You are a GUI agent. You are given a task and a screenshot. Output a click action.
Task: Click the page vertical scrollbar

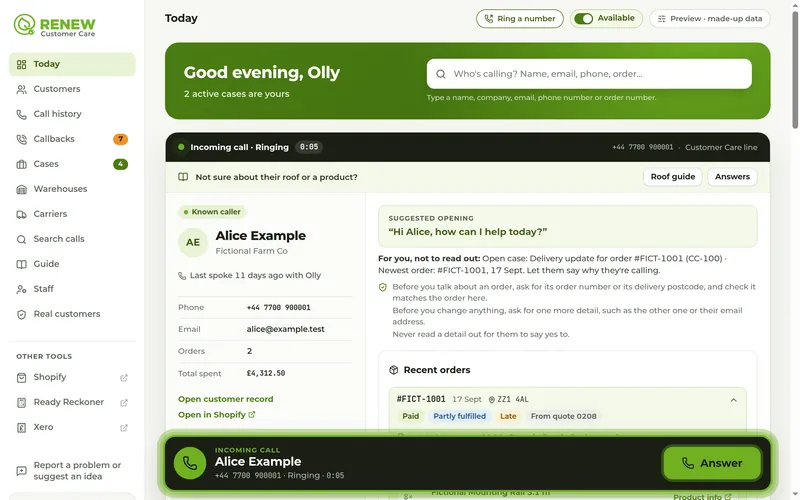(795, 69)
